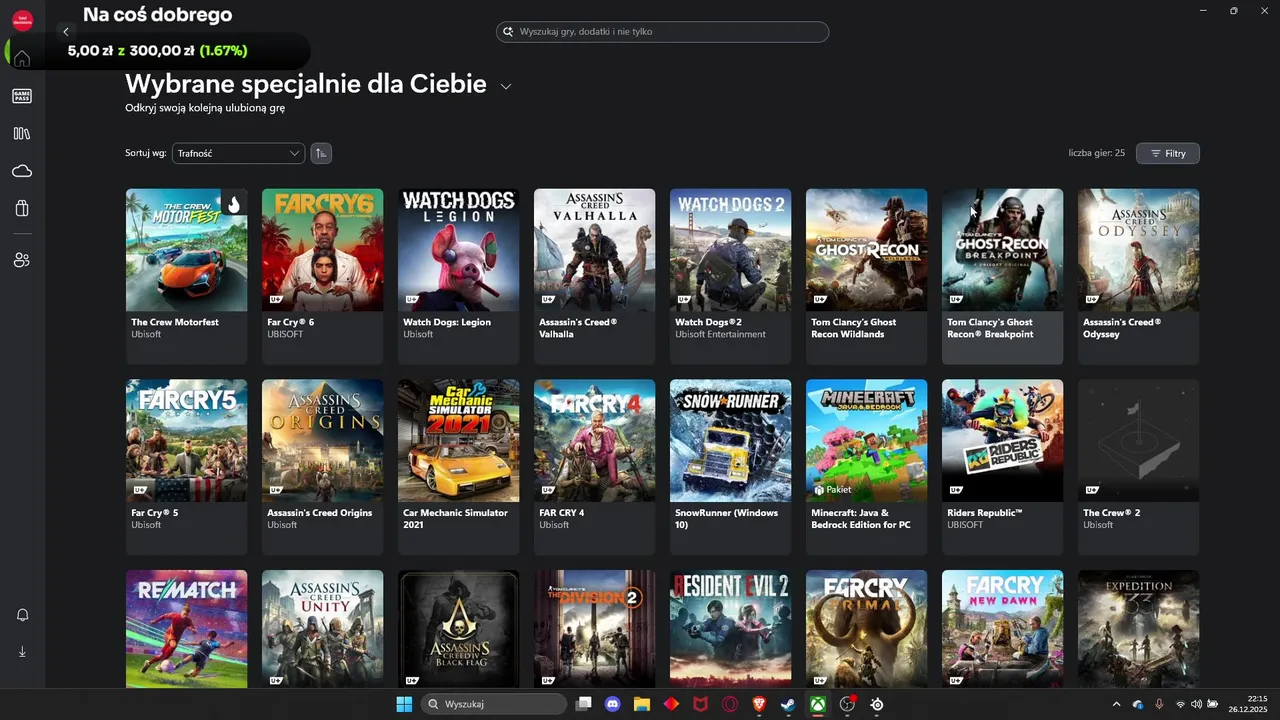Expand the Wybrane specjalnie dla Ciebie chevron
The image size is (1280, 720).
point(506,86)
